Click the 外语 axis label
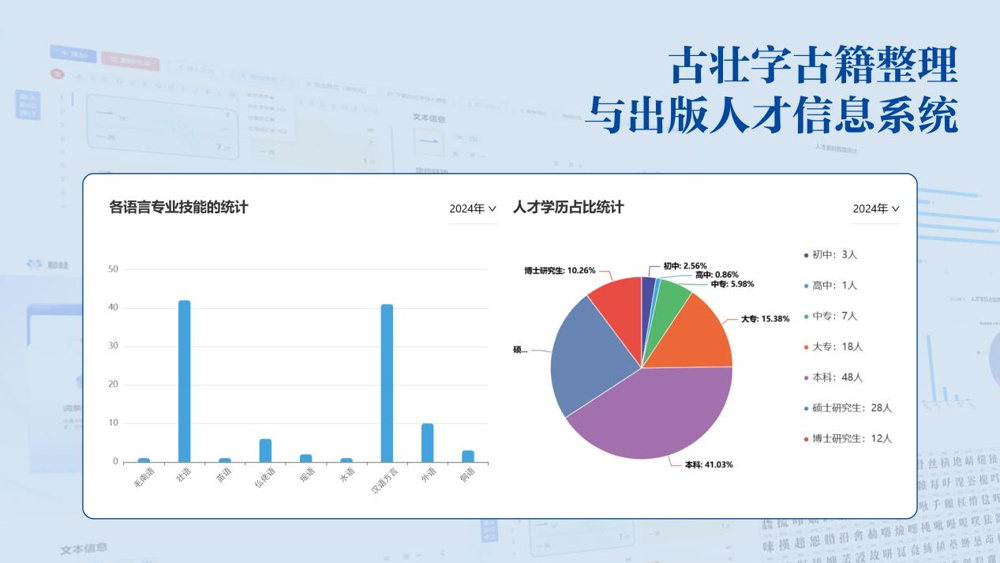This screenshot has width=1000, height=563. (428, 475)
